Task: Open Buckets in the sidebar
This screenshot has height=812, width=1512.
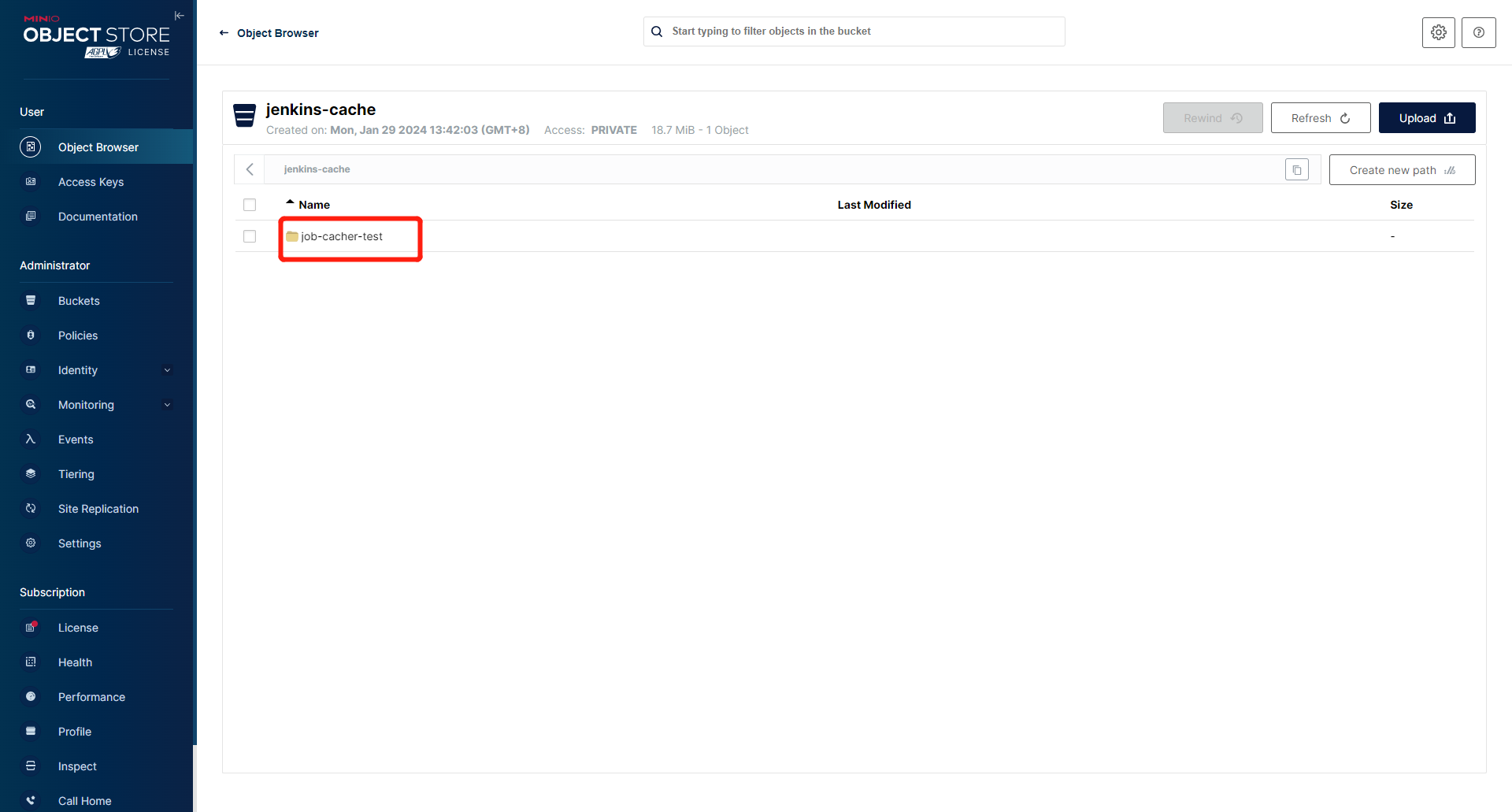Action: click(79, 301)
